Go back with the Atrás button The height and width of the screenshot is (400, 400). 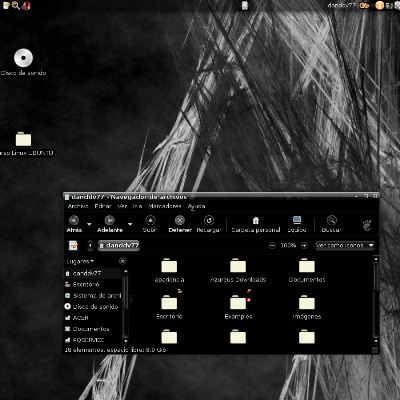click(74, 224)
